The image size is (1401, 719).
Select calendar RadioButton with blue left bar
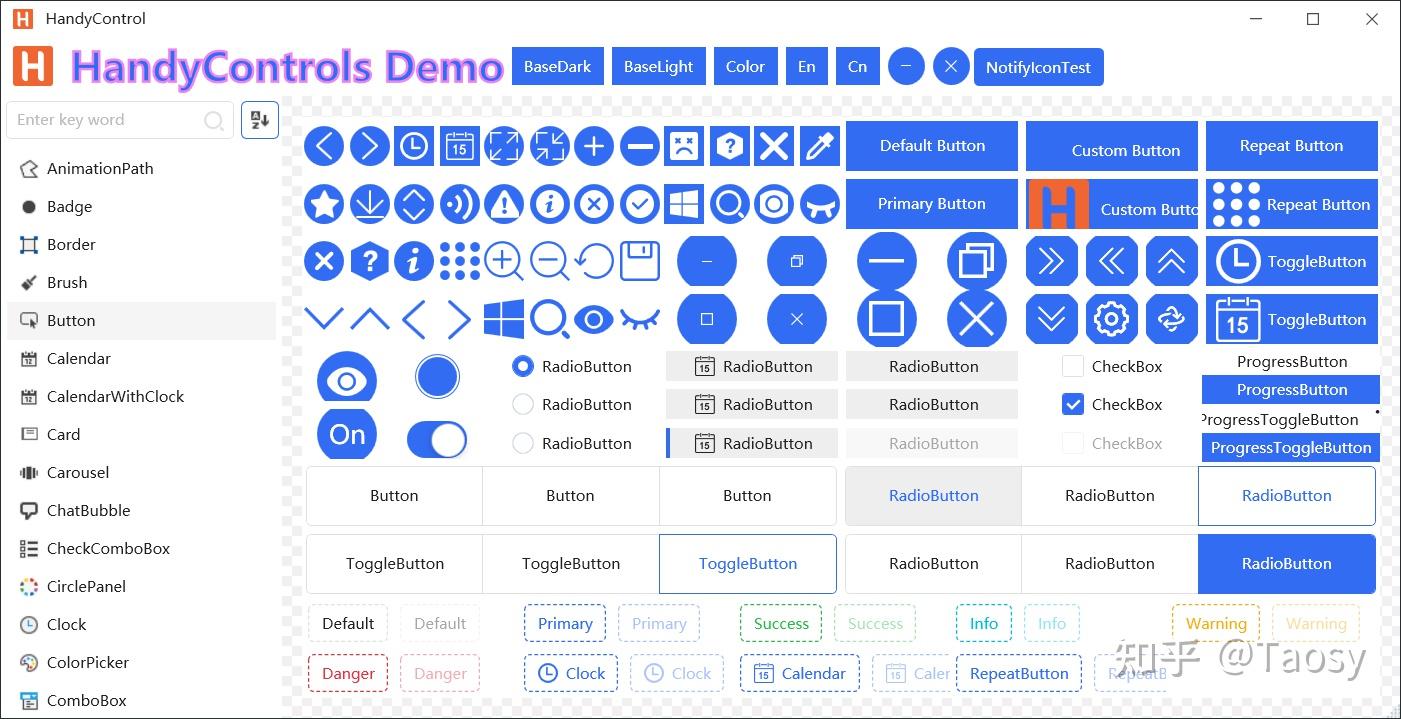(x=752, y=443)
